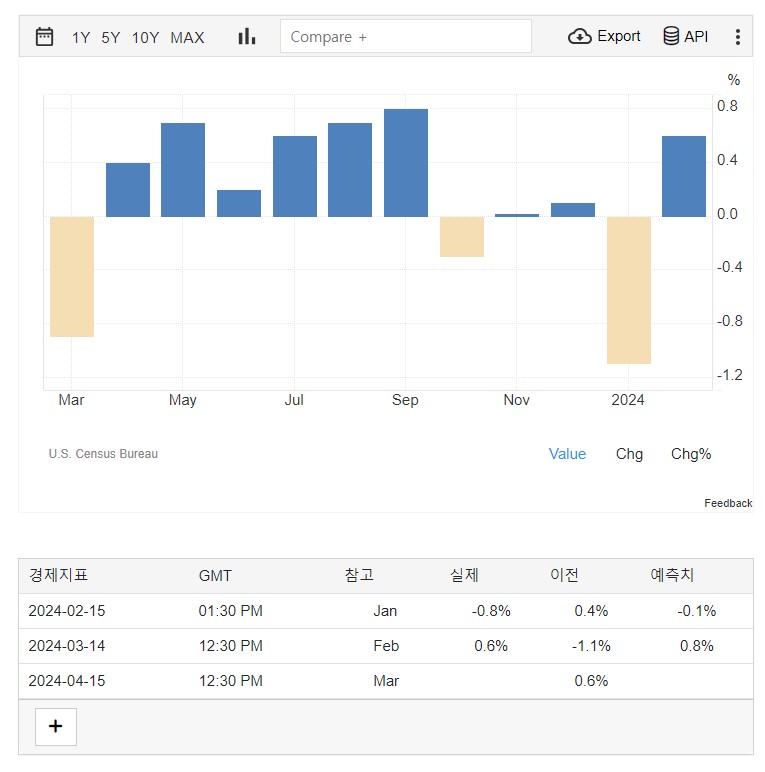Expand more calendar rows with plus button
The height and width of the screenshot is (772, 765).
coord(56,726)
